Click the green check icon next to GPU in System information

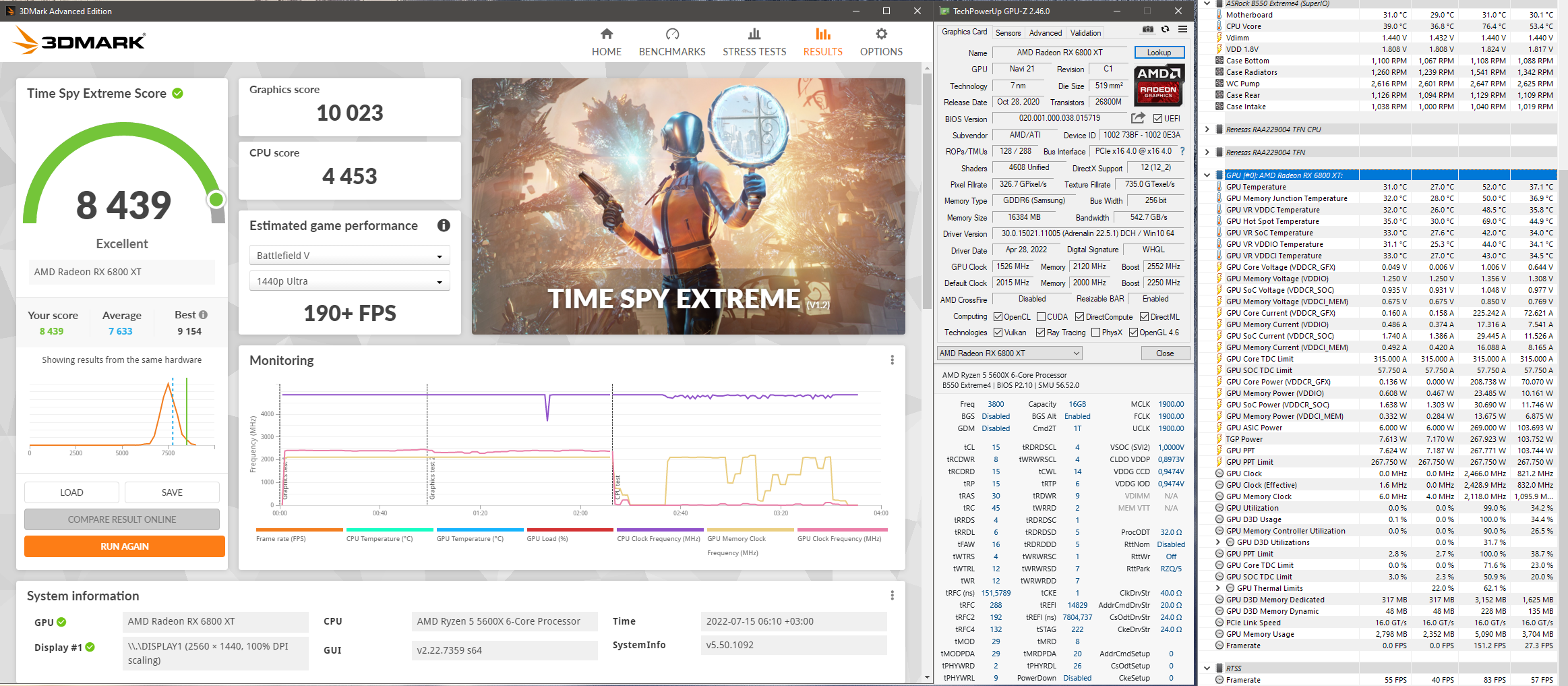(x=61, y=622)
